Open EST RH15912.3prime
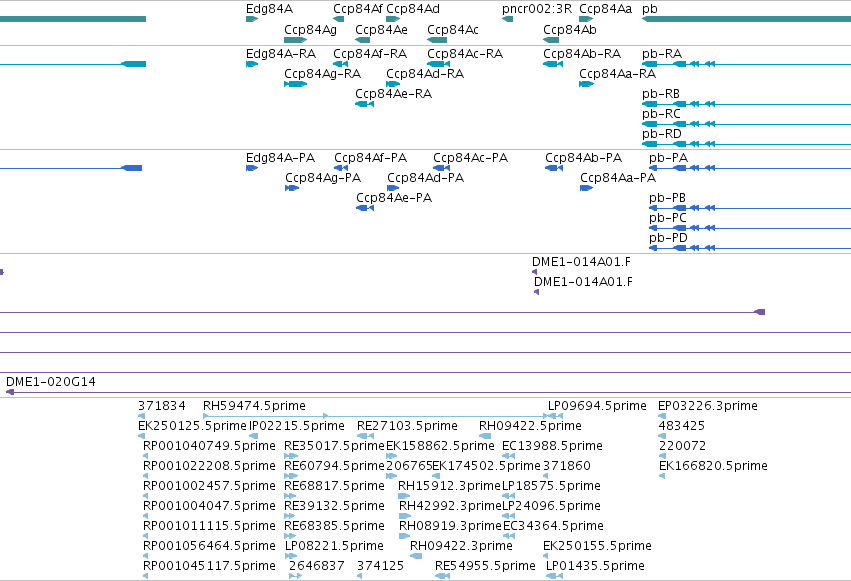851x581 pixels. point(449,486)
